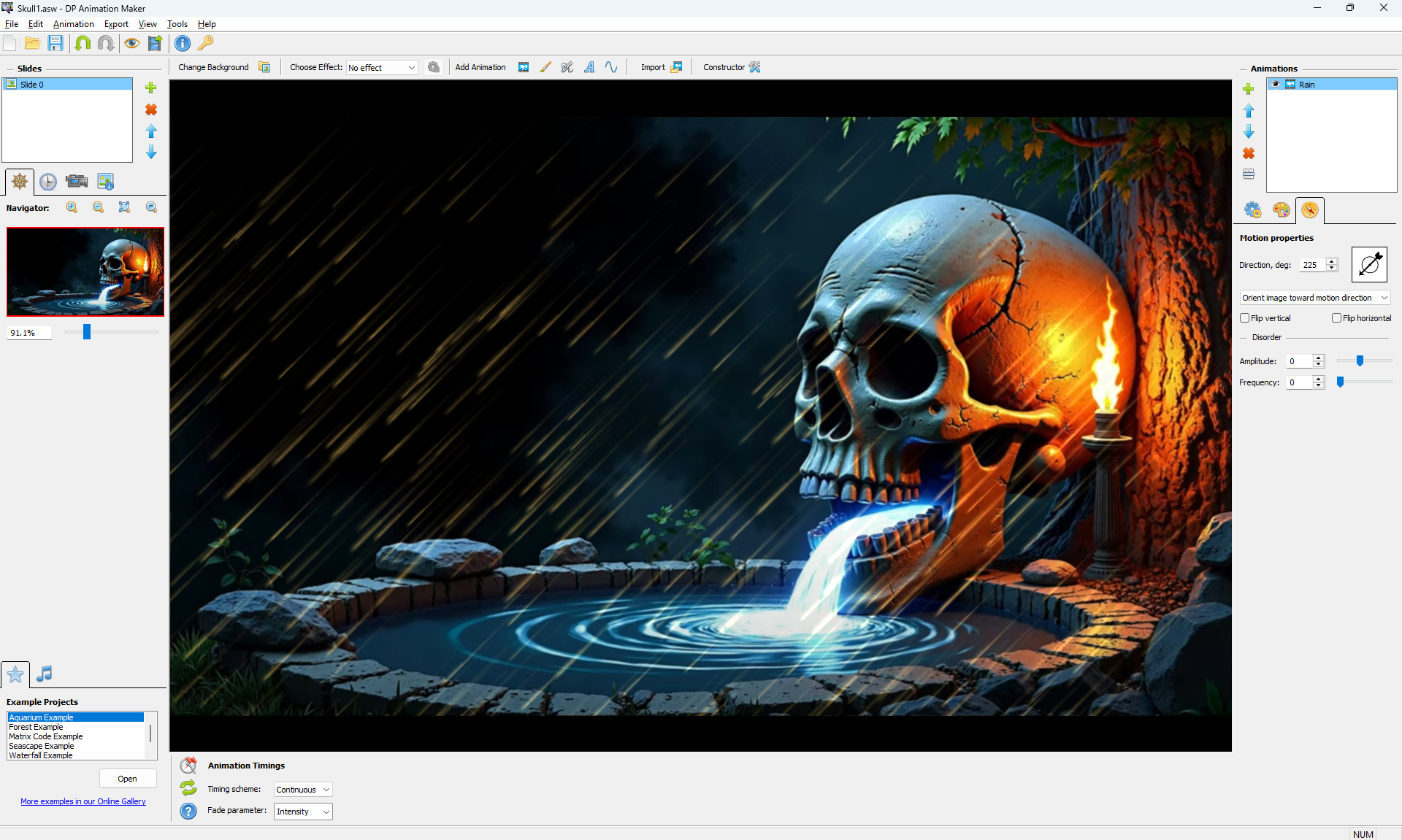Click the Save project icon
Viewport: 1402px width, 840px height.
click(55, 43)
